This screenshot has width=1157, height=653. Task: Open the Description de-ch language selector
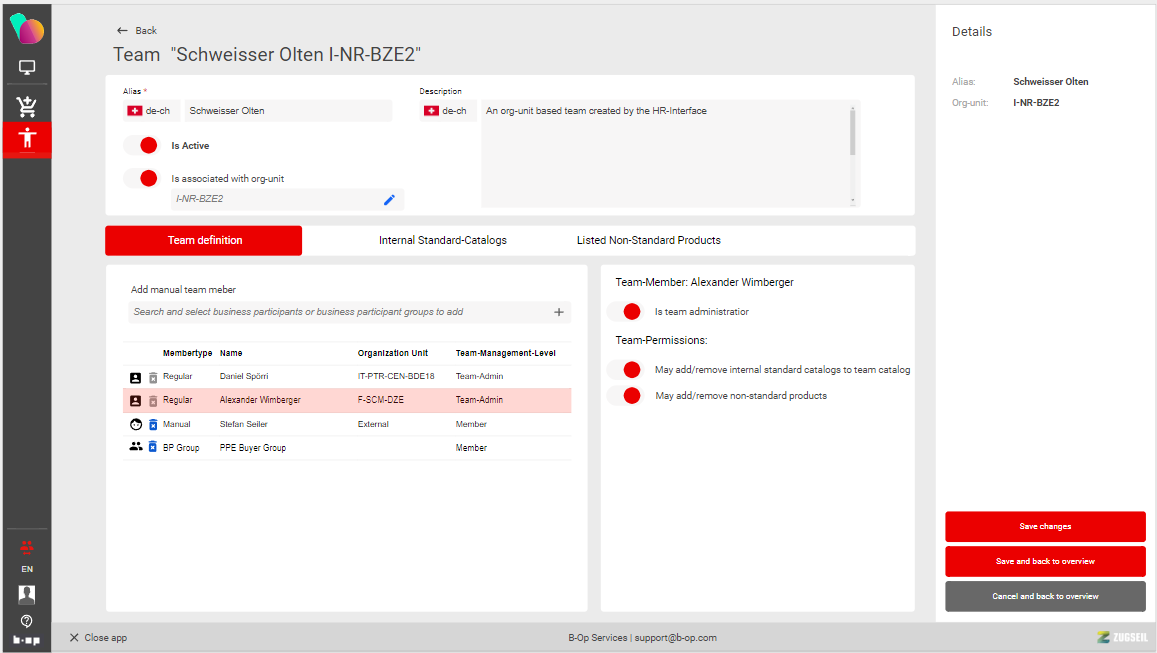(445, 111)
